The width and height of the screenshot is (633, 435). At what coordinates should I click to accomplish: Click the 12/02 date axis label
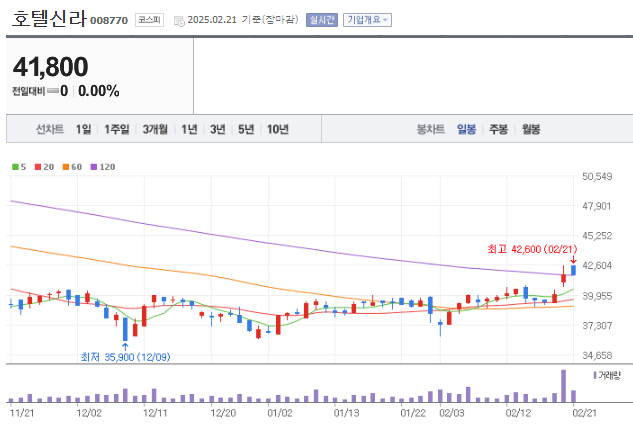click(x=89, y=413)
